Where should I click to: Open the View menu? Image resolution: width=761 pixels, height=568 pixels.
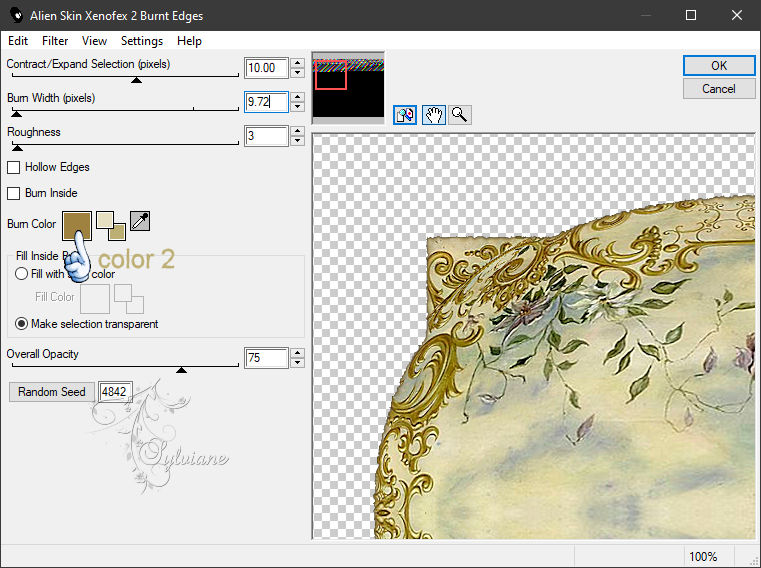(94, 41)
